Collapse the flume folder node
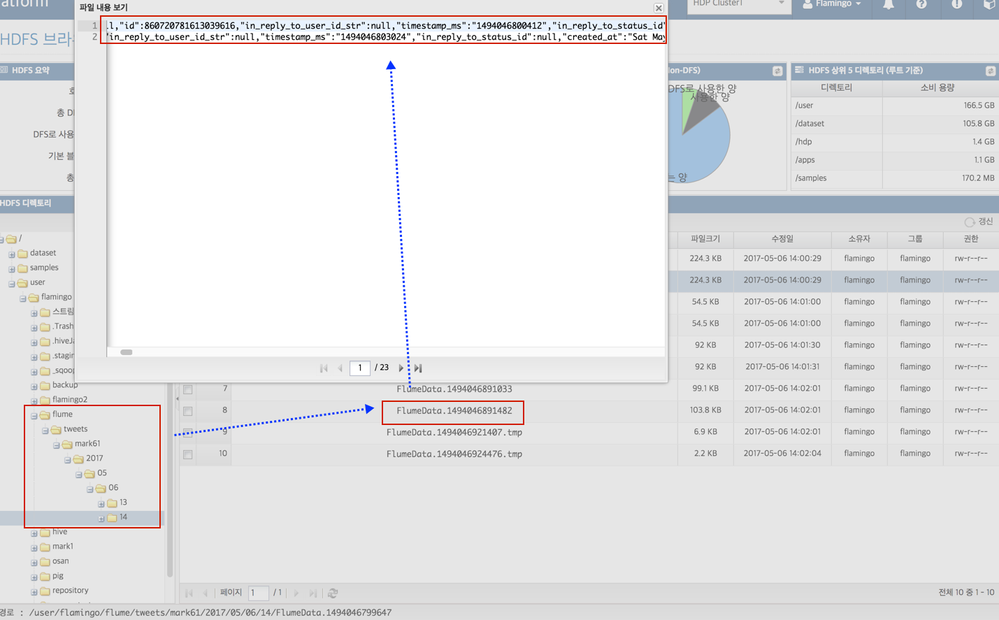 click(34, 415)
